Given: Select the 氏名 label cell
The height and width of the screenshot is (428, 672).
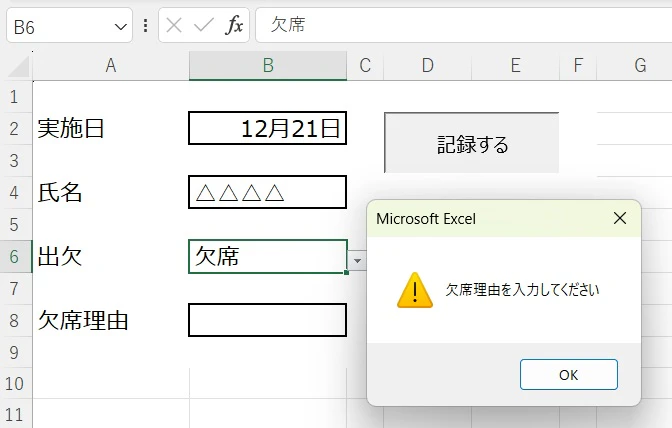Looking at the screenshot, I should (111, 192).
